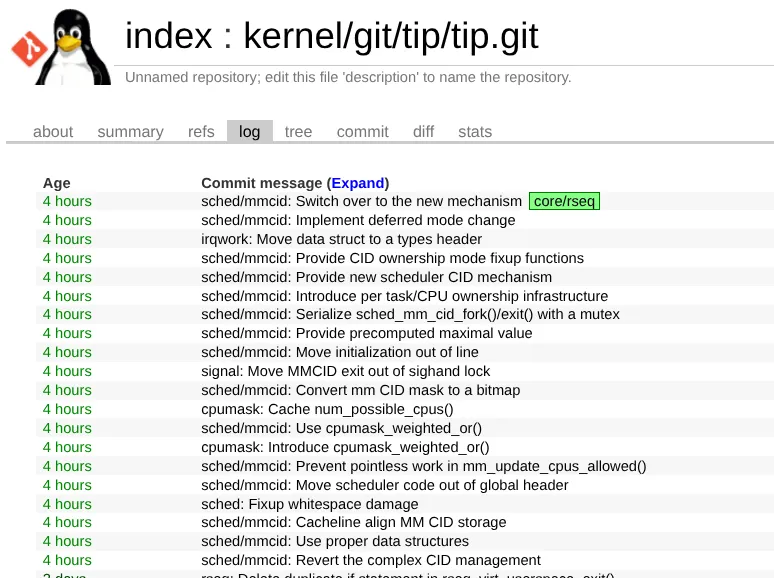Open commit 'signal: Move MMCID exit out of sighand lock'

(345, 371)
